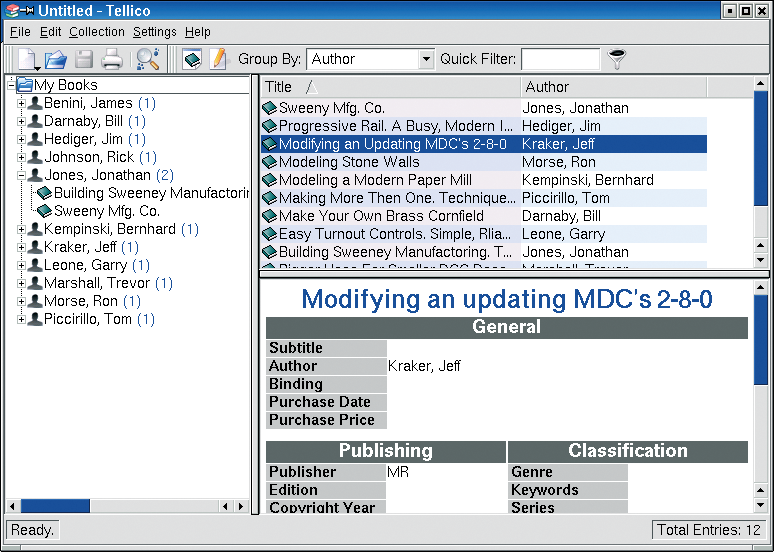Click the My Books folder icon

25,85
